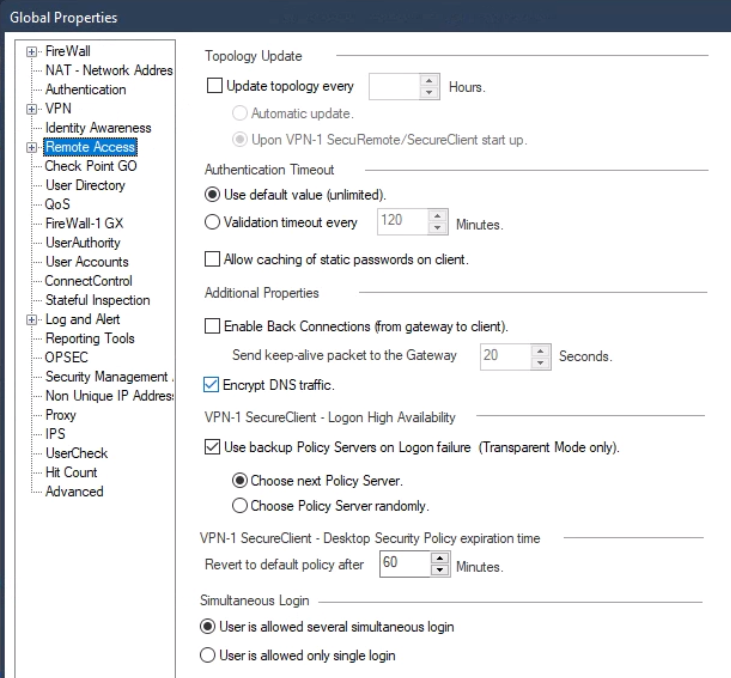Expand the FireWall tree node
Viewport: 731px width, 678px height.
(x=31, y=52)
